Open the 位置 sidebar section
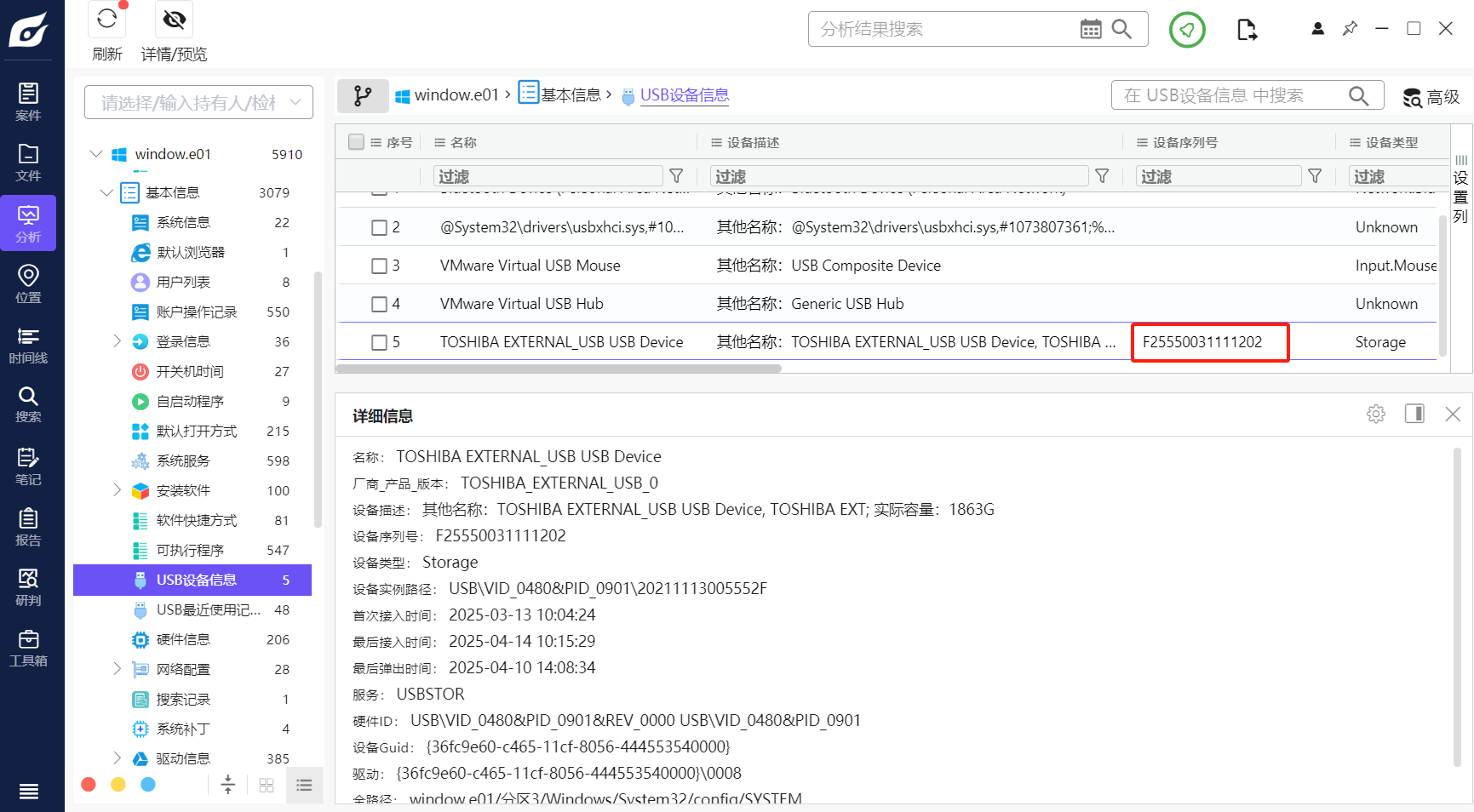The height and width of the screenshot is (812, 1474). [x=28, y=284]
